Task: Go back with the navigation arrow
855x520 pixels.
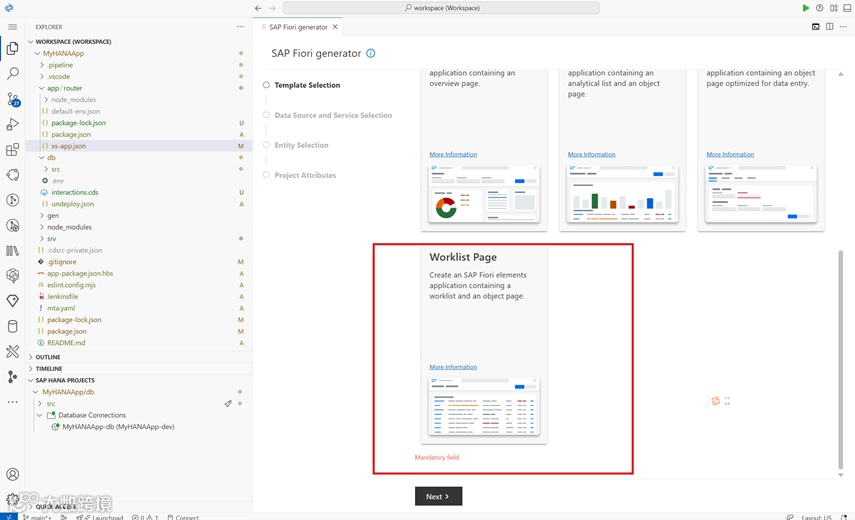Action: [x=258, y=8]
